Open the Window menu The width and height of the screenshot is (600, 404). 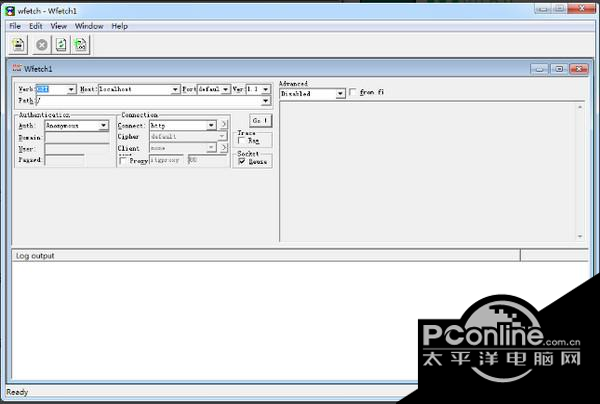tap(89, 26)
